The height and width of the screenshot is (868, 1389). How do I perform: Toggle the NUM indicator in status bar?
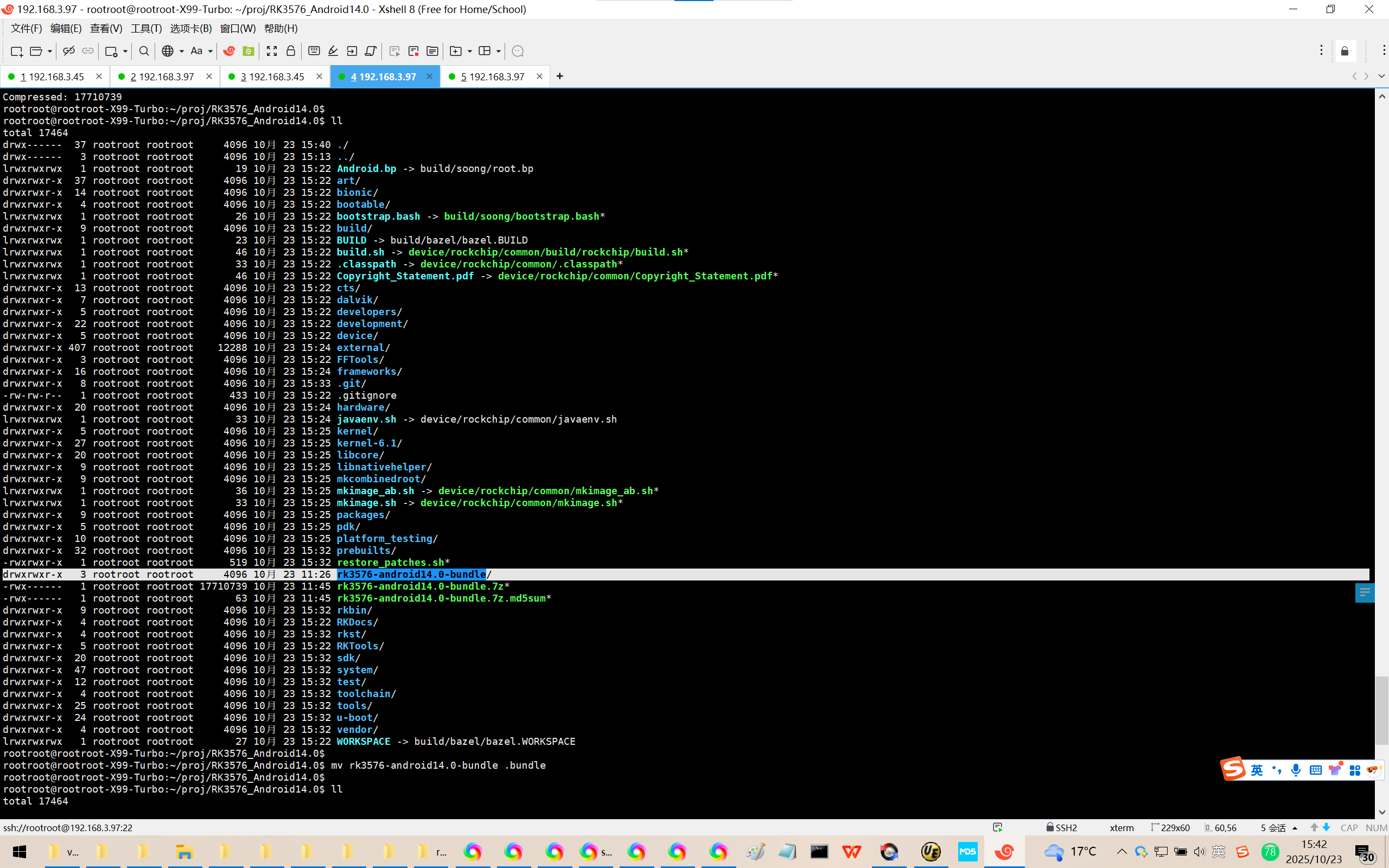coord(1376,827)
